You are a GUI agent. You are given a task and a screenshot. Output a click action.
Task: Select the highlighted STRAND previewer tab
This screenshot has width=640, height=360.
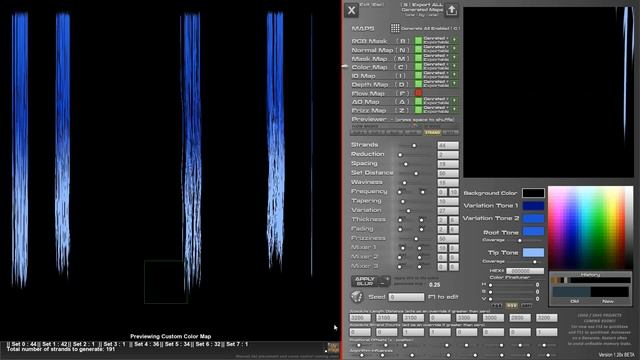click(432, 133)
